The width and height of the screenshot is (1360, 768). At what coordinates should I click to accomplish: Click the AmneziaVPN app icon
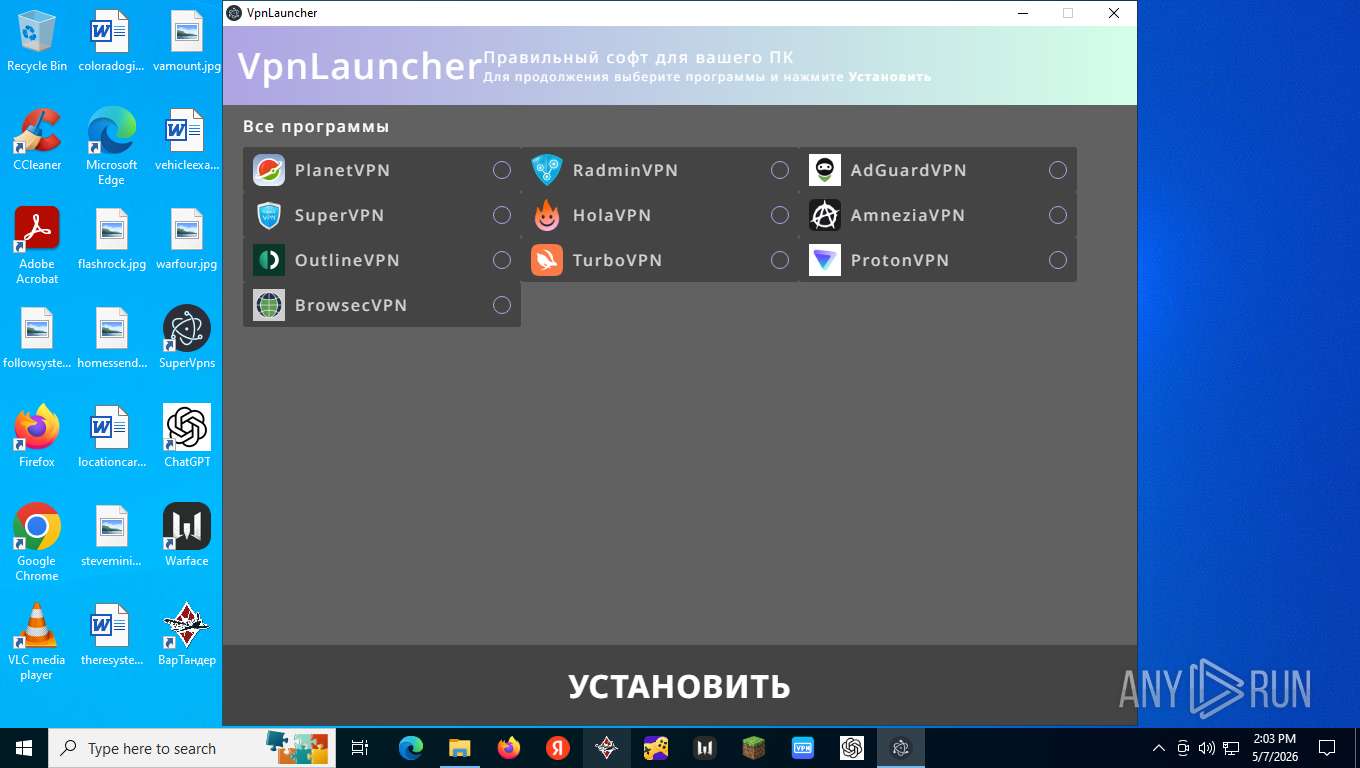[x=825, y=215]
